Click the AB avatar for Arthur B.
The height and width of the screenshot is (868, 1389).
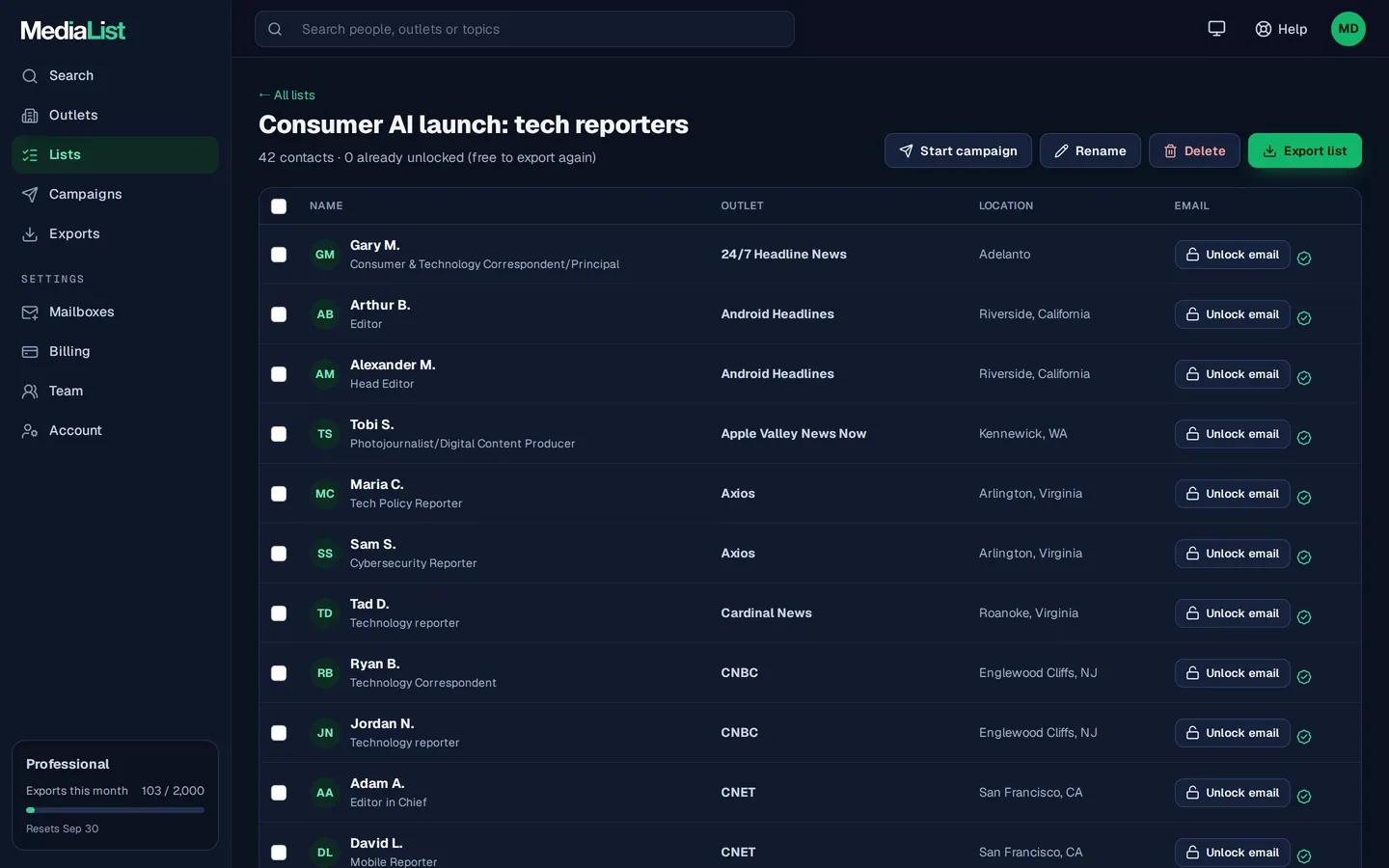coord(325,314)
